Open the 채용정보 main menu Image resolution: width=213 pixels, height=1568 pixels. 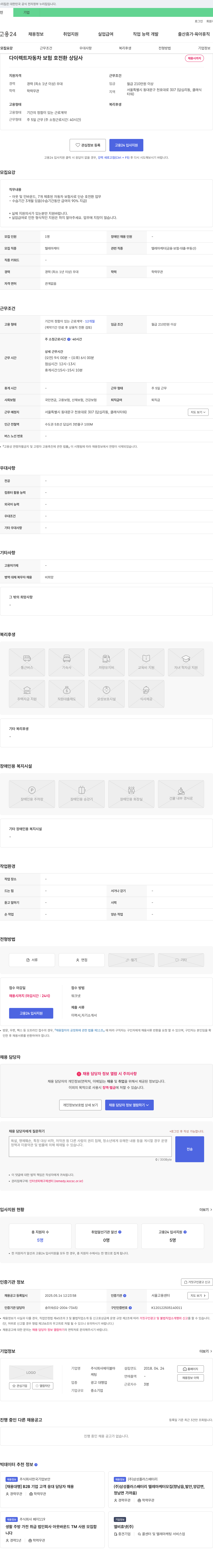[x=36, y=34]
